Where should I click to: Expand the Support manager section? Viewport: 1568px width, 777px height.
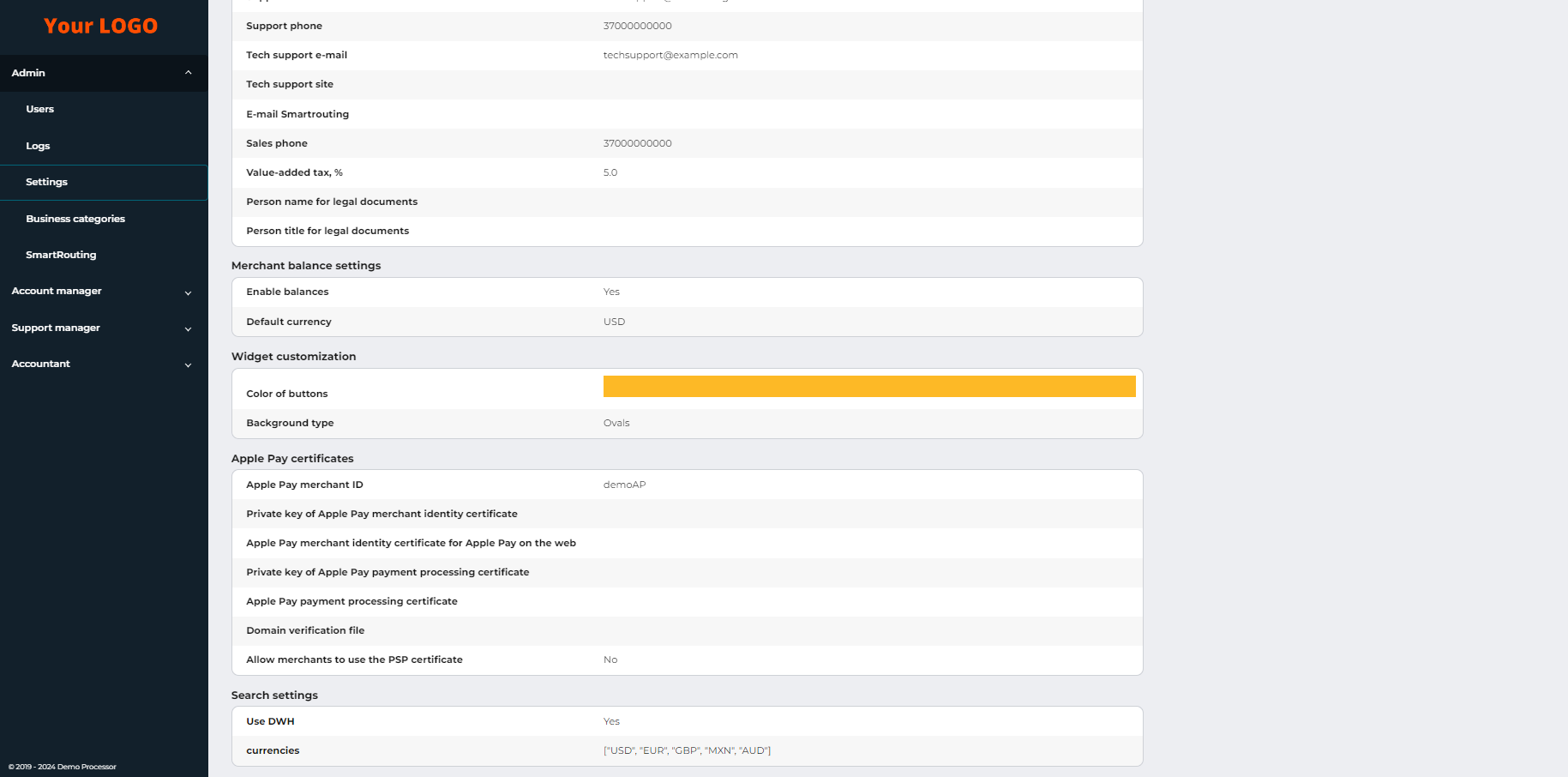point(189,328)
